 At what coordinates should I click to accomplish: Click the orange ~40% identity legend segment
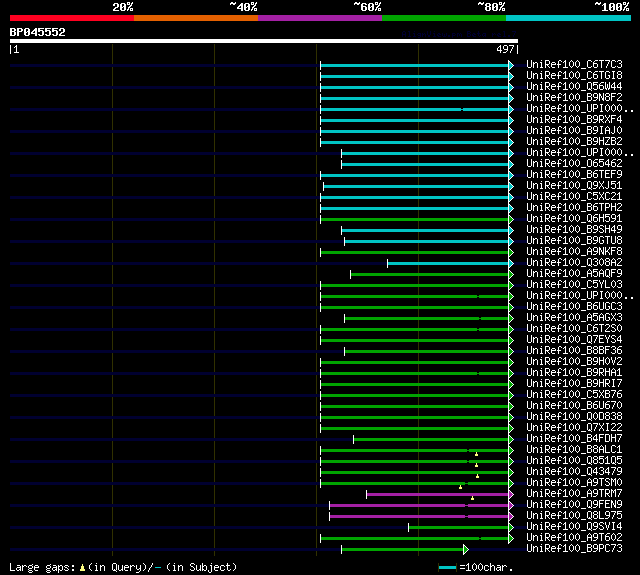click(196, 18)
